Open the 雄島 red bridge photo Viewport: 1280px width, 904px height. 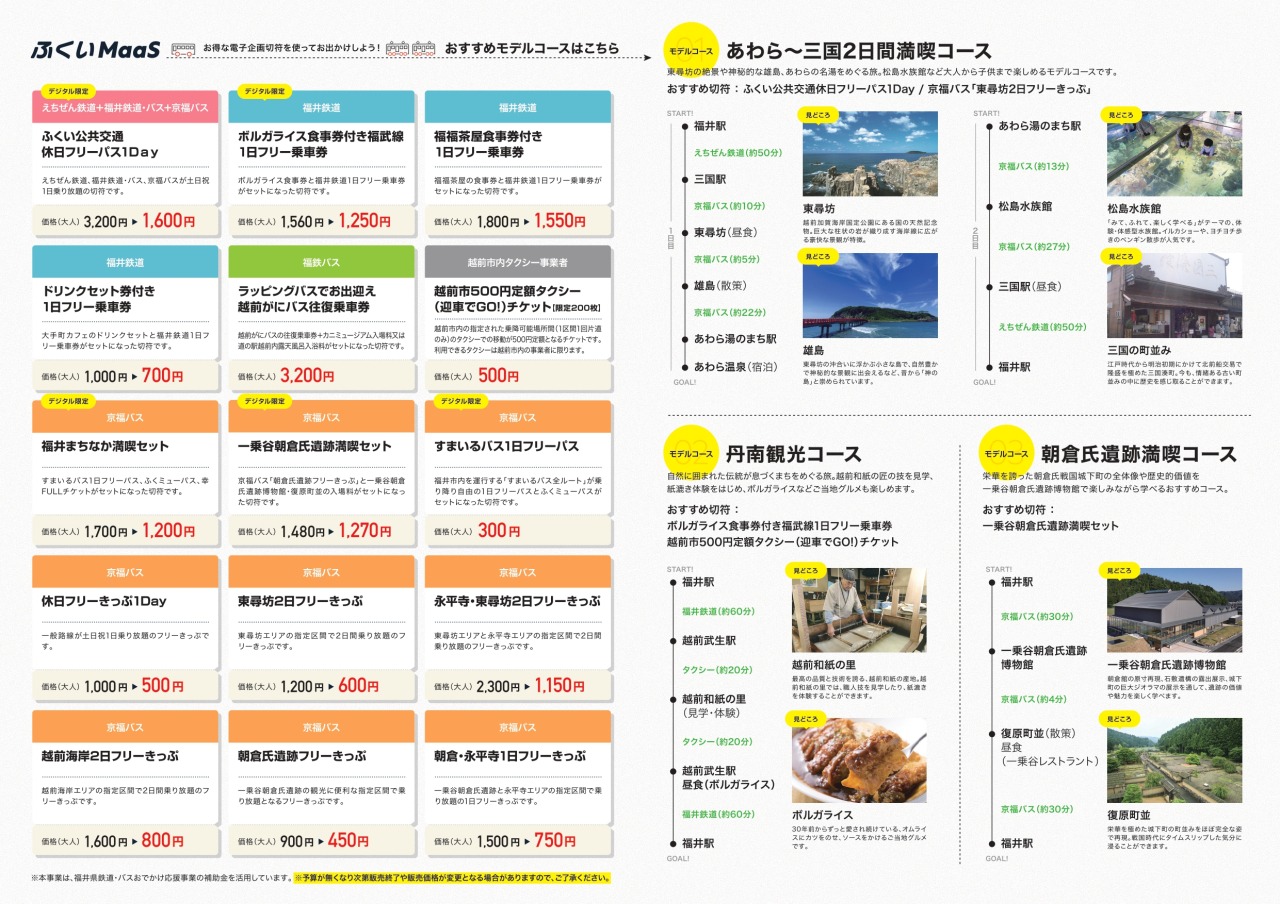click(x=870, y=296)
